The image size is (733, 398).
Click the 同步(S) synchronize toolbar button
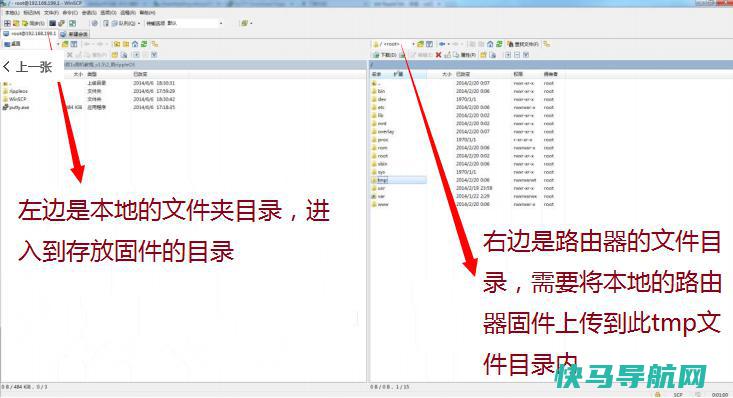33,23
